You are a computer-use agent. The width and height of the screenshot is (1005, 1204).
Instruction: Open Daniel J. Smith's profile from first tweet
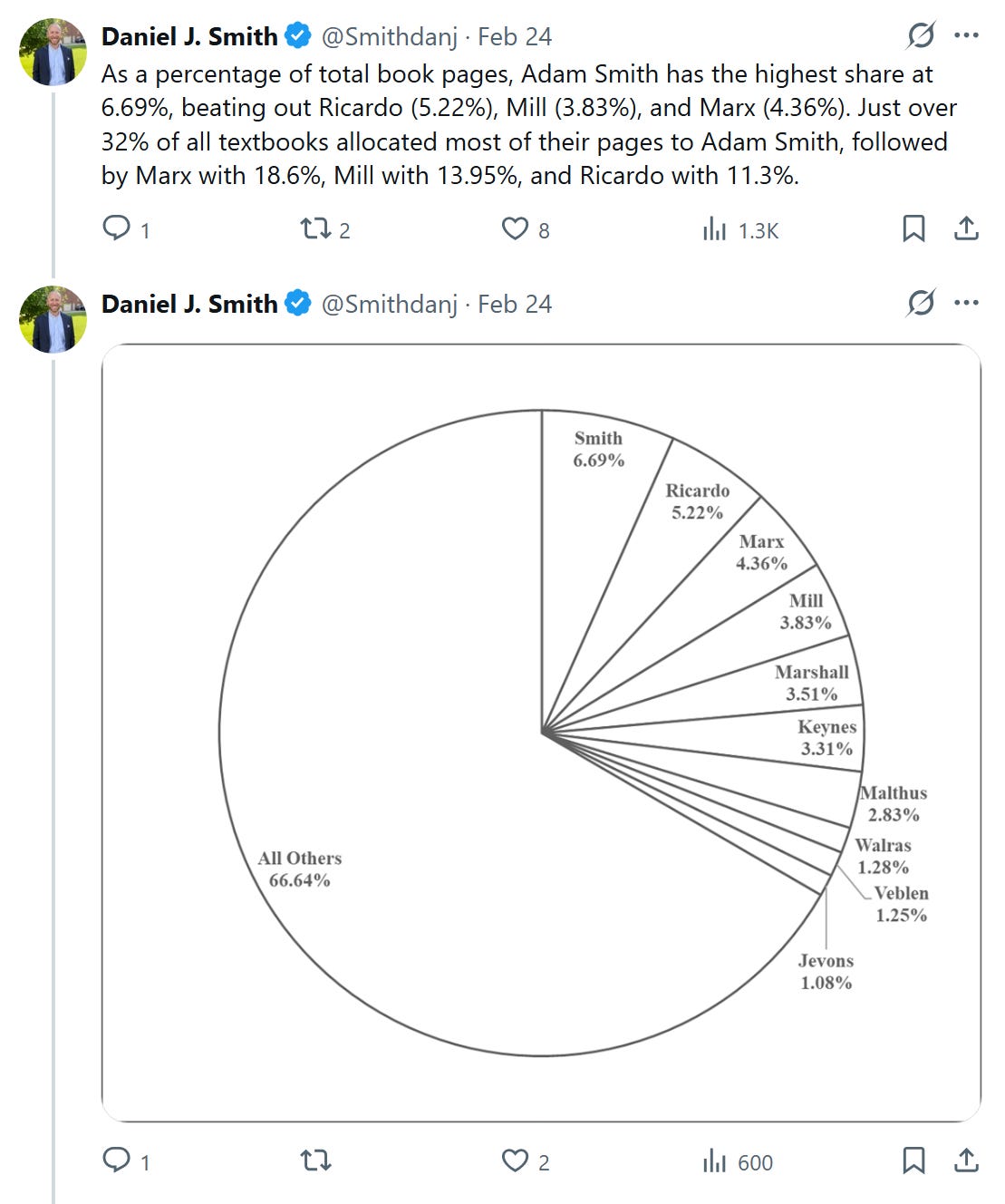pyautogui.click(x=189, y=36)
